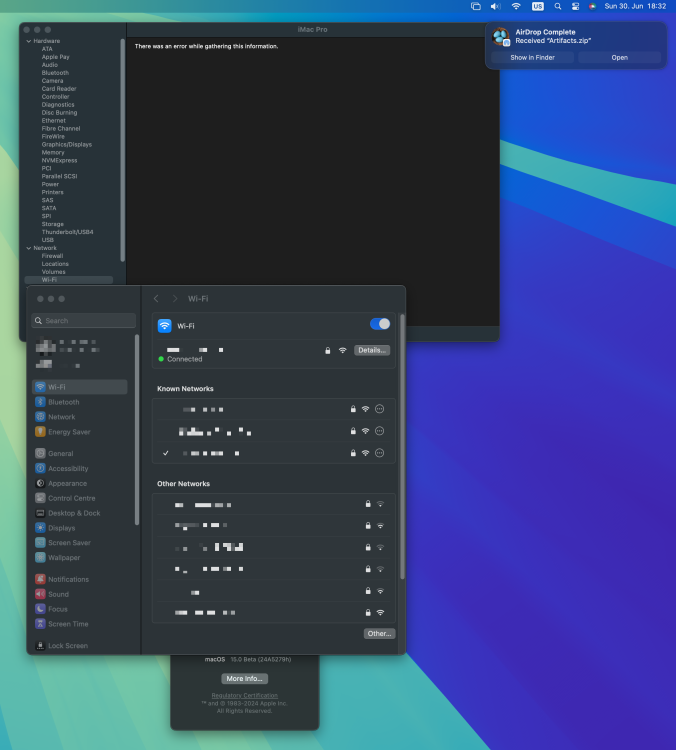The height and width of the screenshot is (750, 676).
Task: Click the Other... network button
Action: coord(379,633)
